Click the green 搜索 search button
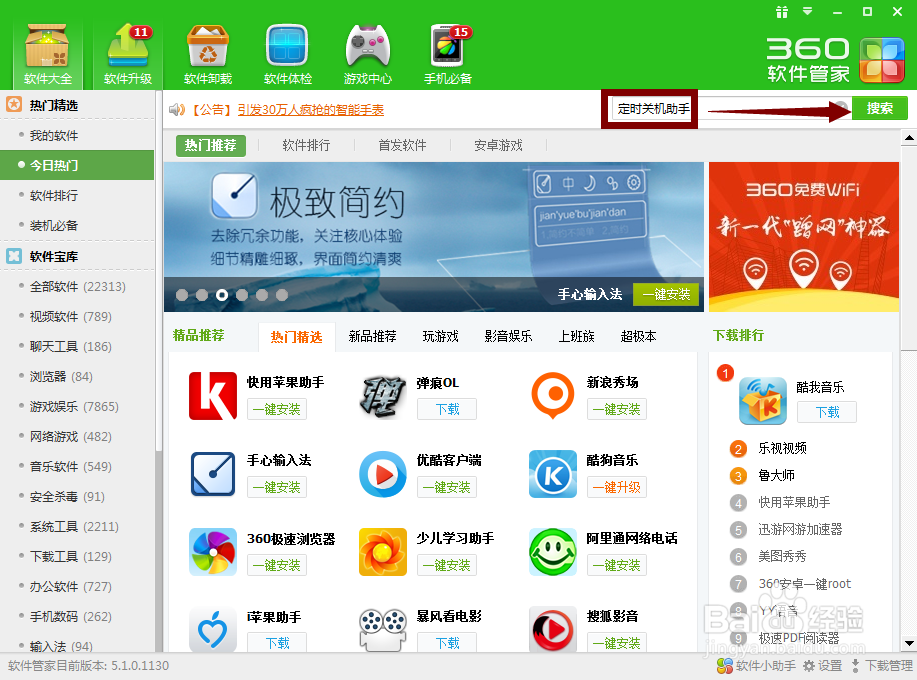Viewport: 917px width, 680px height. click(x=880, y=108)
